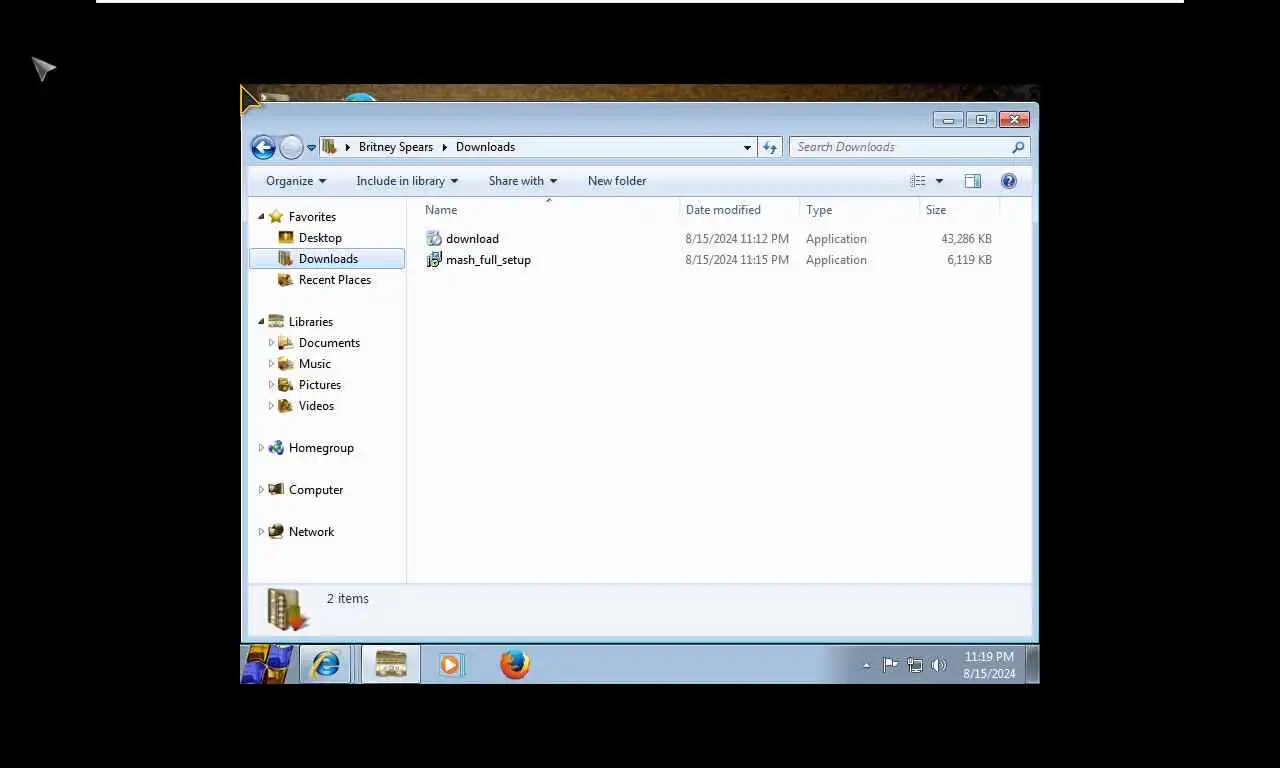Image resolution: width=1280 pixels, height=768 pixels.
Task: Open Action Center flag icon
Action: point(890,665)
